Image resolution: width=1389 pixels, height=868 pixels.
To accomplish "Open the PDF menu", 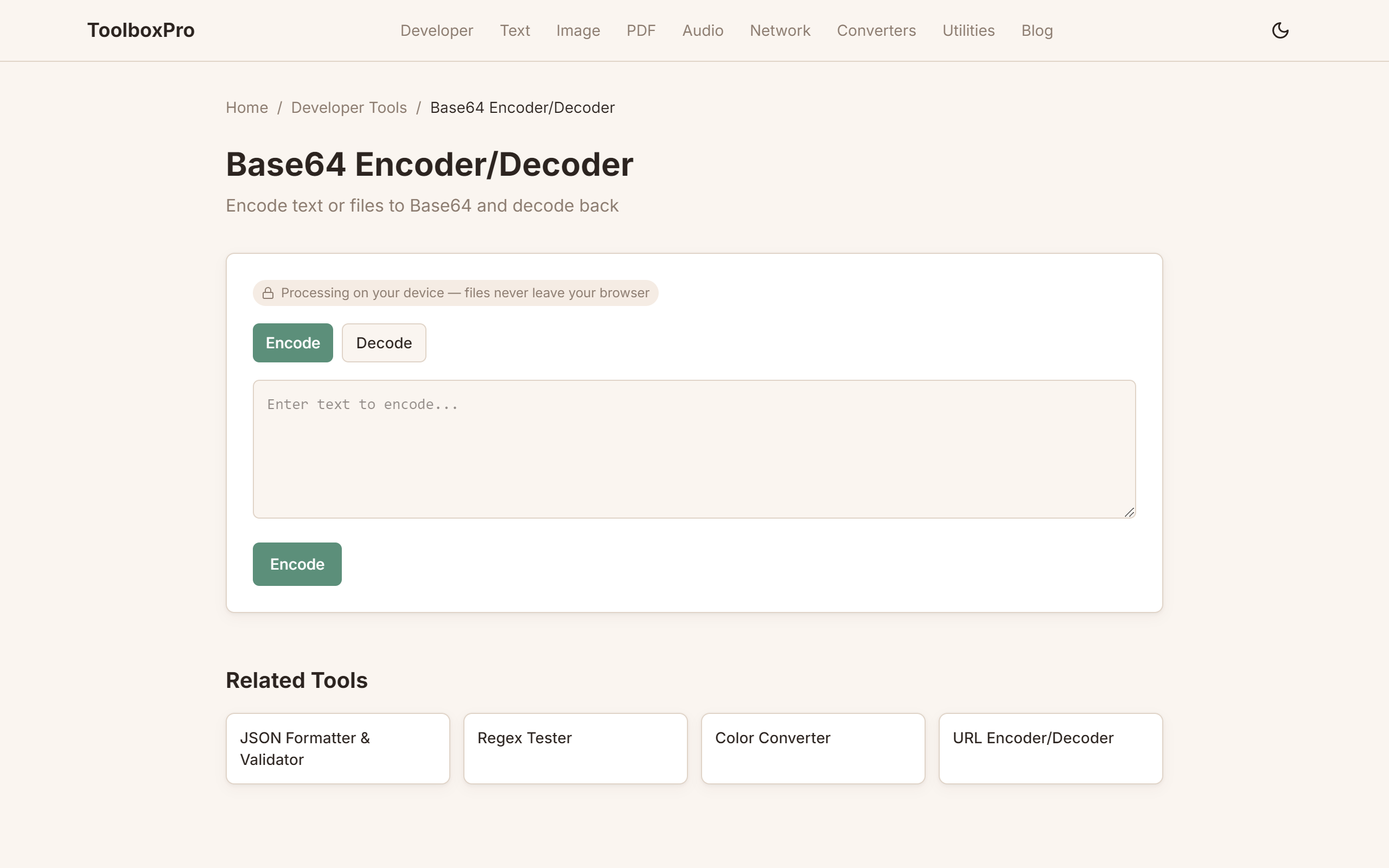I will click(x=641, y=30).
